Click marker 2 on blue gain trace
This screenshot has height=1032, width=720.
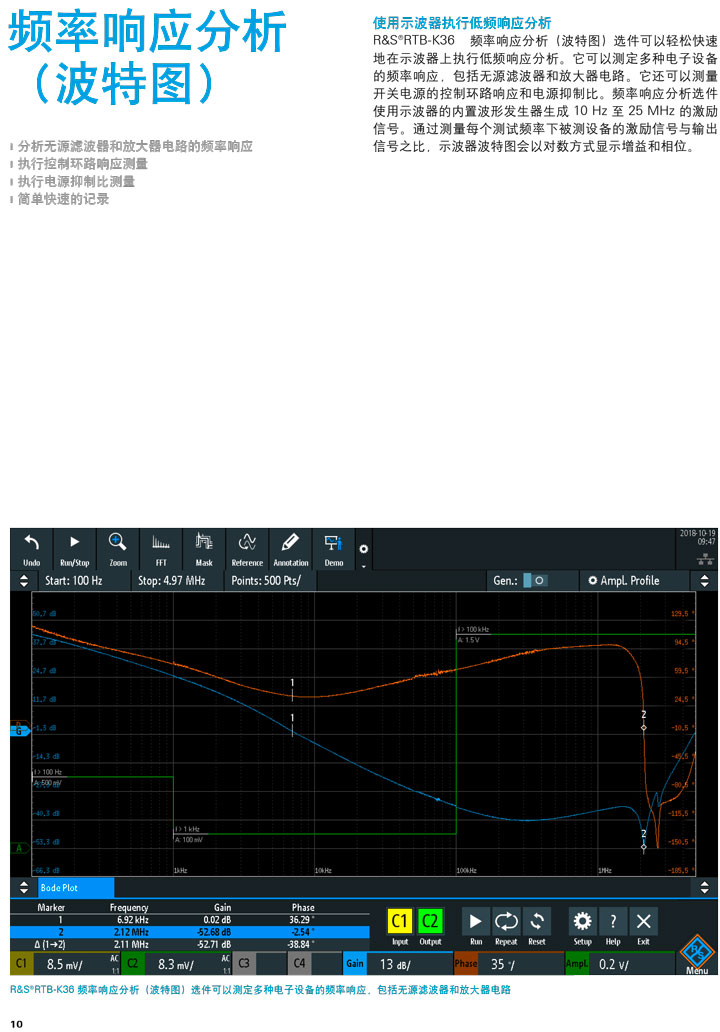click(x=644, y=841)
